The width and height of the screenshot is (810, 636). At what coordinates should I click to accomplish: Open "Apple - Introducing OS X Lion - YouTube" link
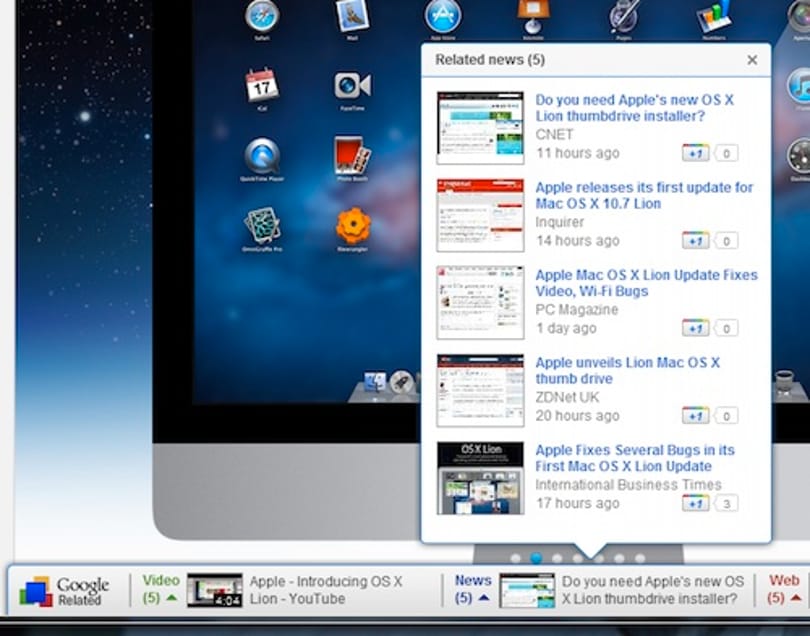click(326, 590)
